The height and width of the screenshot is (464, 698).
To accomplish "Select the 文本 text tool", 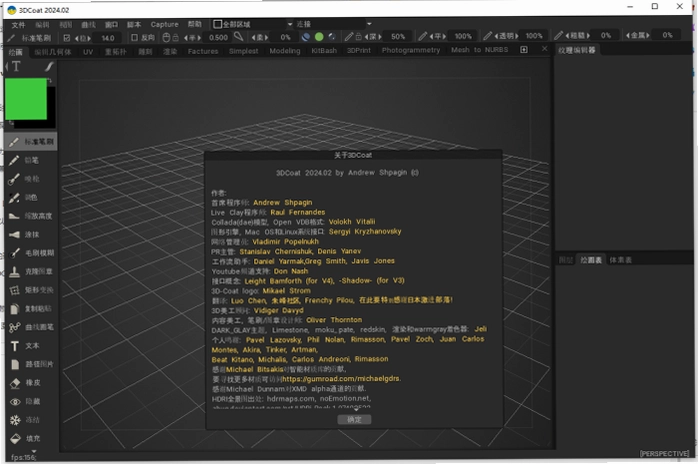I will 31,346.
